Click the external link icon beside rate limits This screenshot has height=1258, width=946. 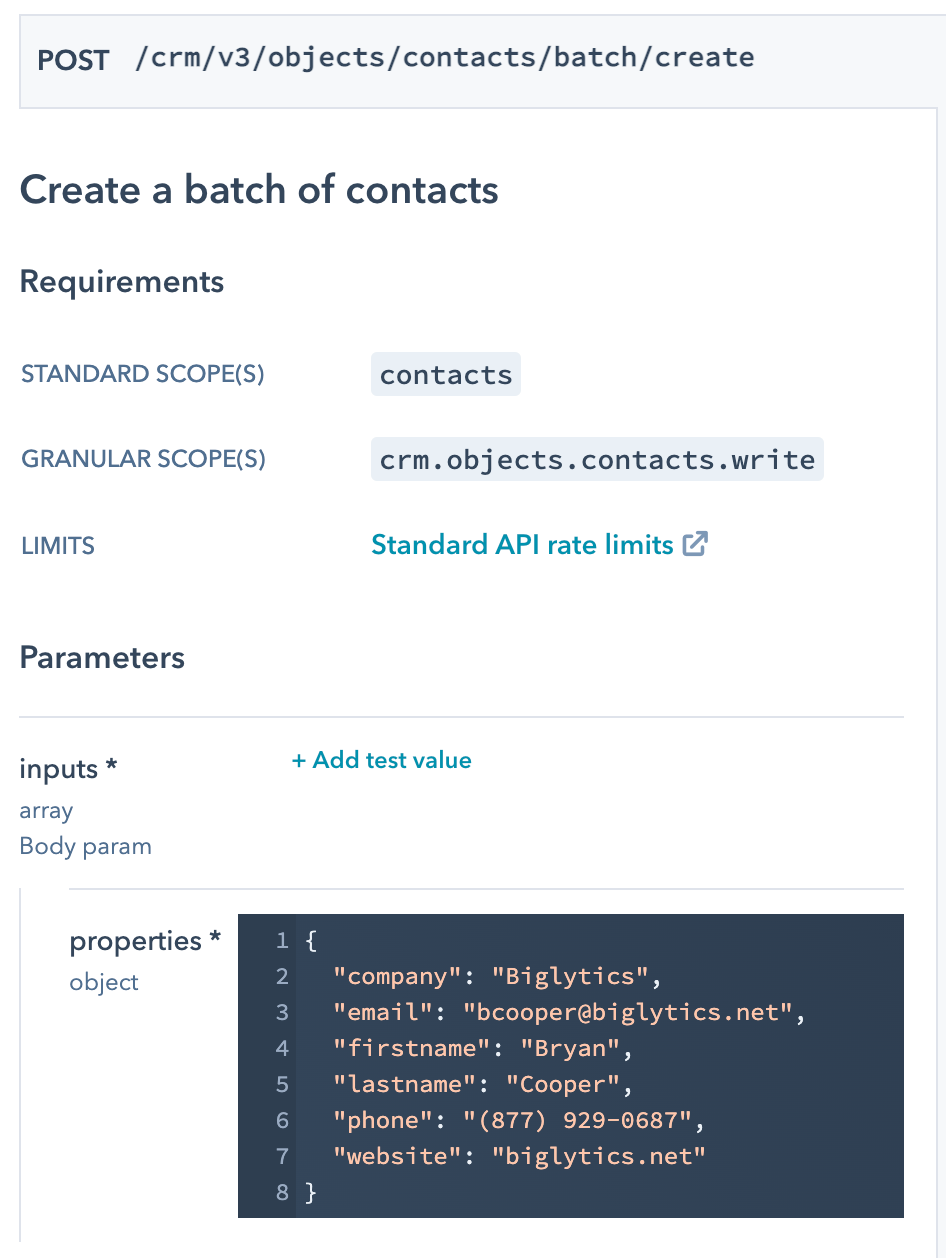pyautogui.click(x=696, y=543)
